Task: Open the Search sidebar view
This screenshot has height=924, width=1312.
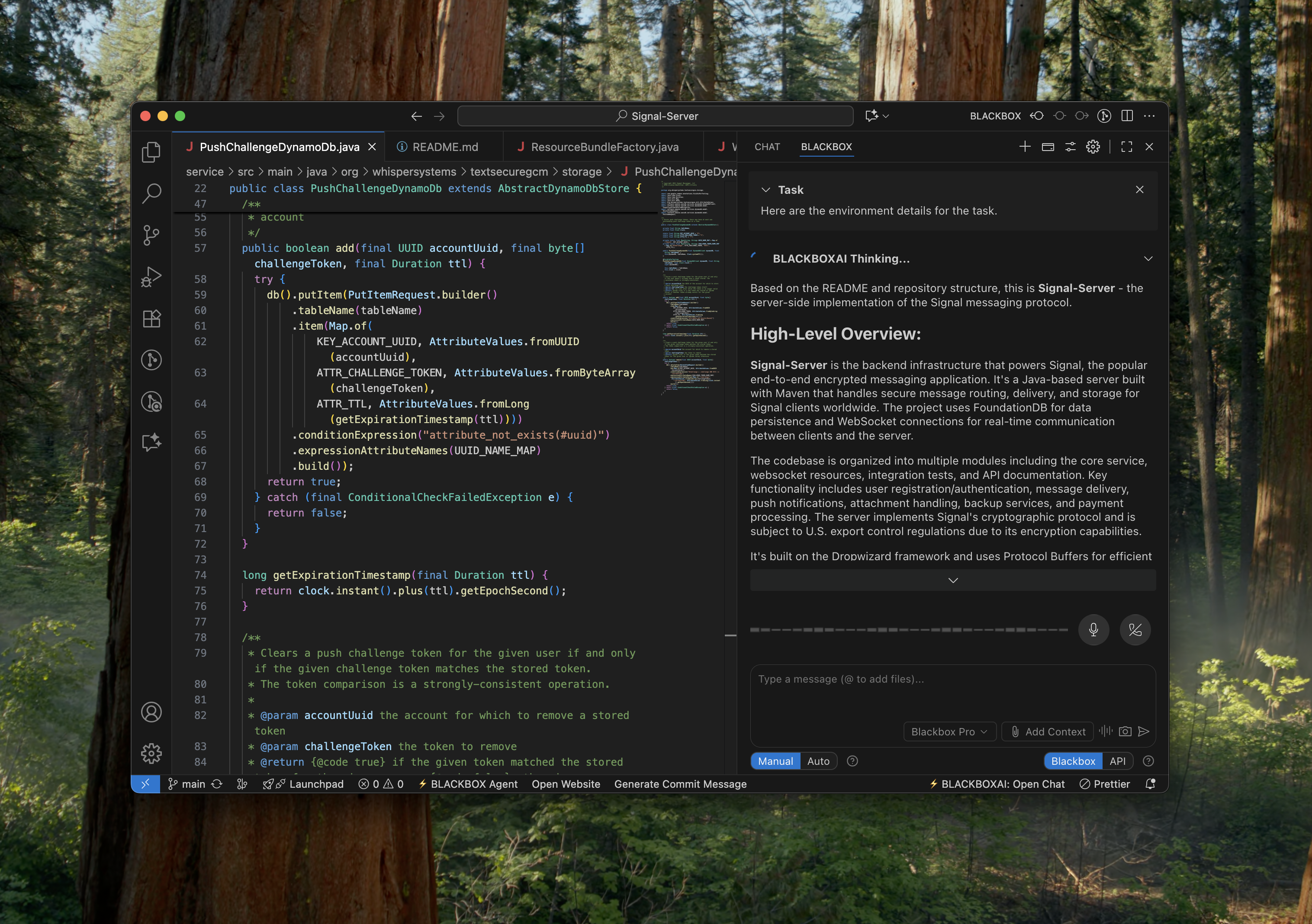Action: pos(151,193)
